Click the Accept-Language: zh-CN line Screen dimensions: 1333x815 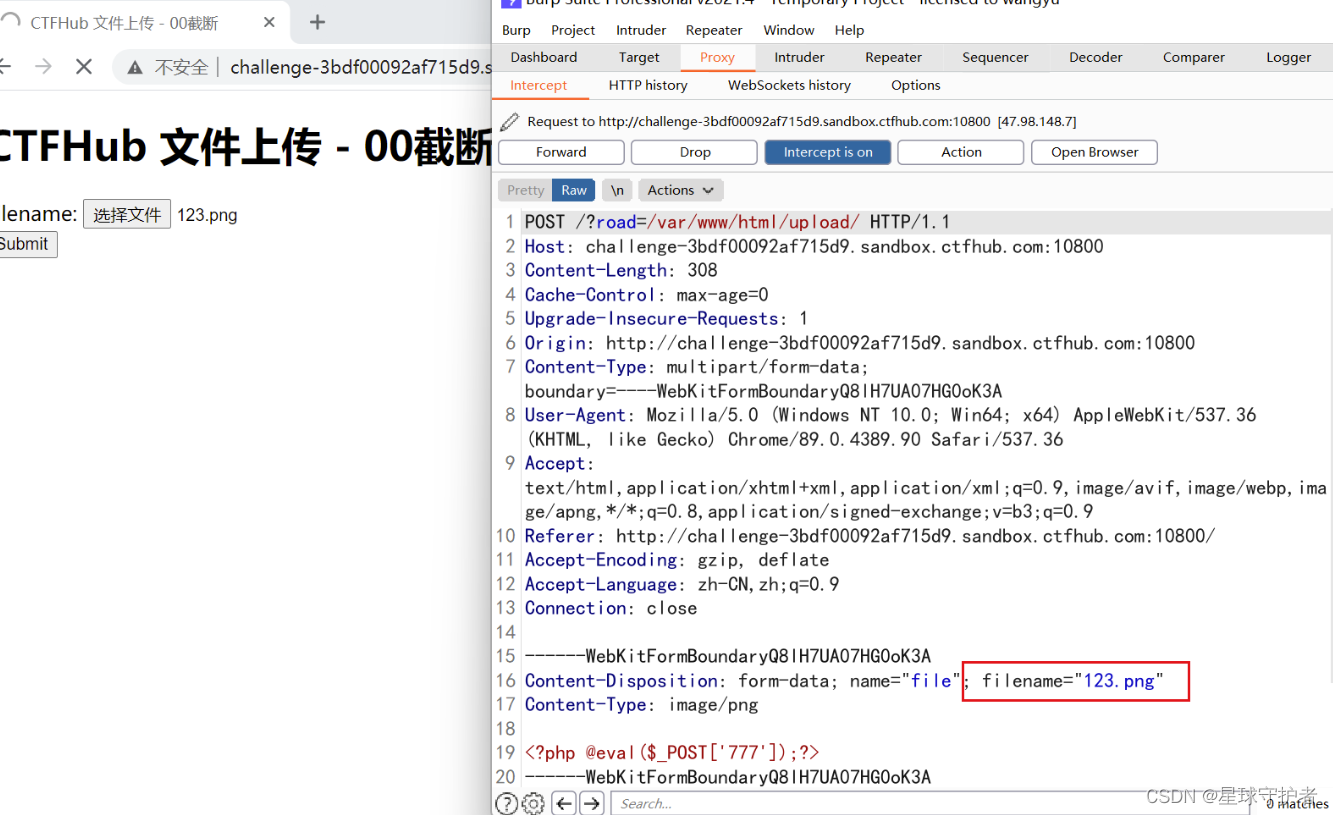(x=682, y=584)
